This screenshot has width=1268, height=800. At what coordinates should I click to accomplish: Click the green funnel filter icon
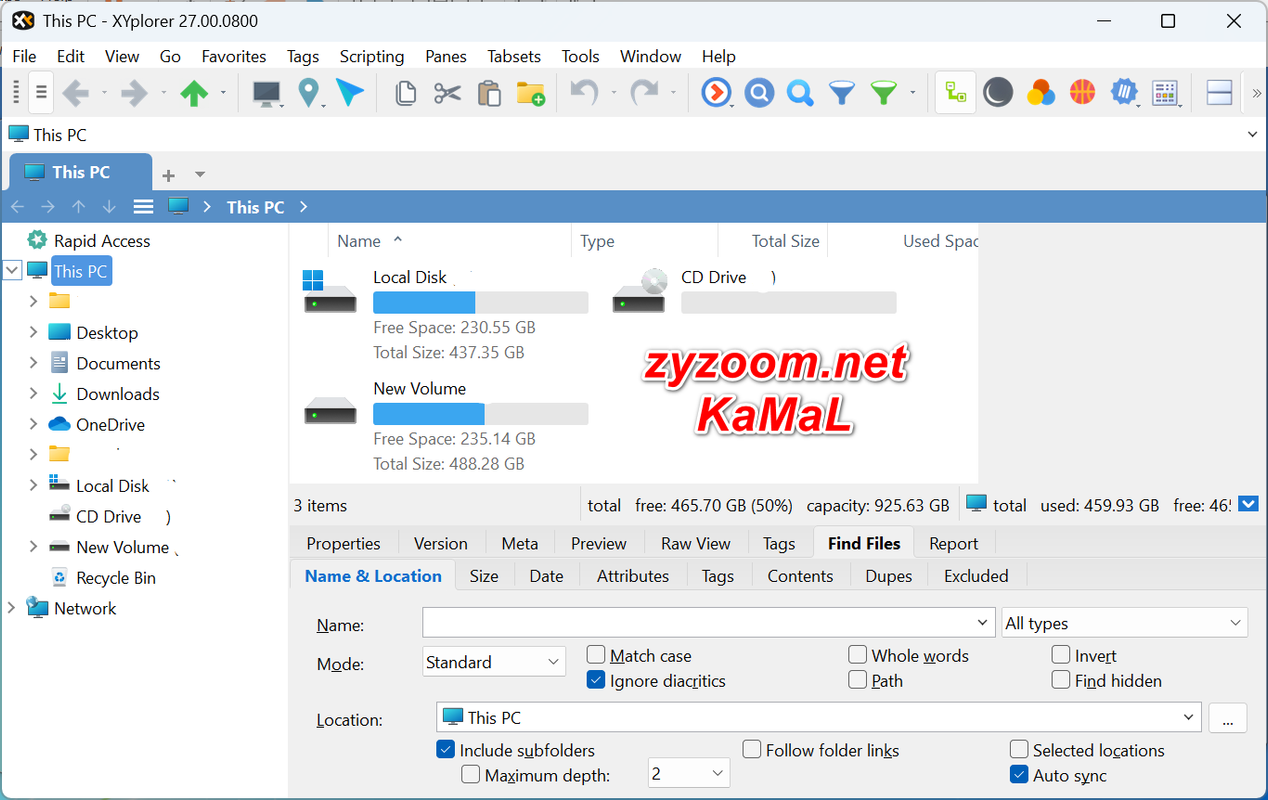[884, 94]
